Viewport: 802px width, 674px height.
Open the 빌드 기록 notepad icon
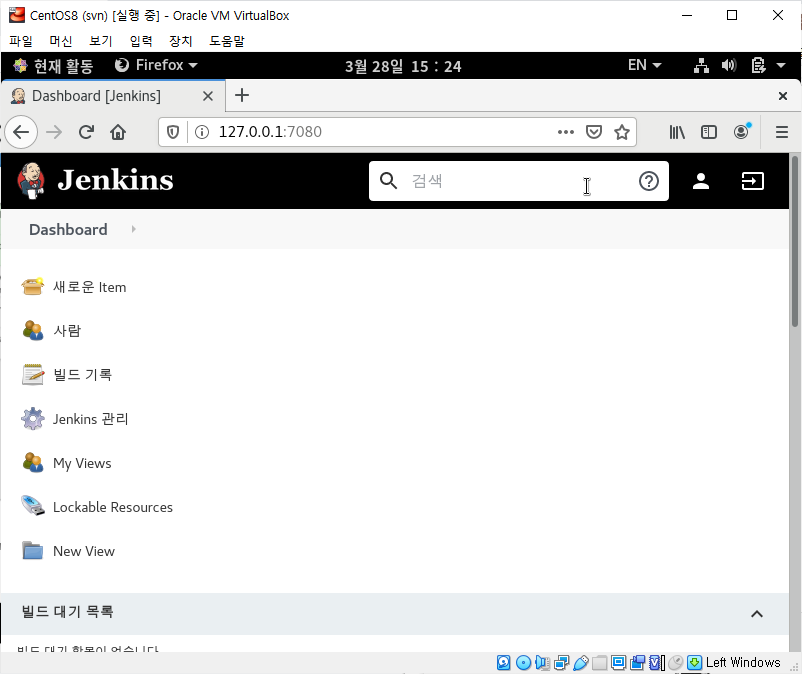click(x=33, y=375)
